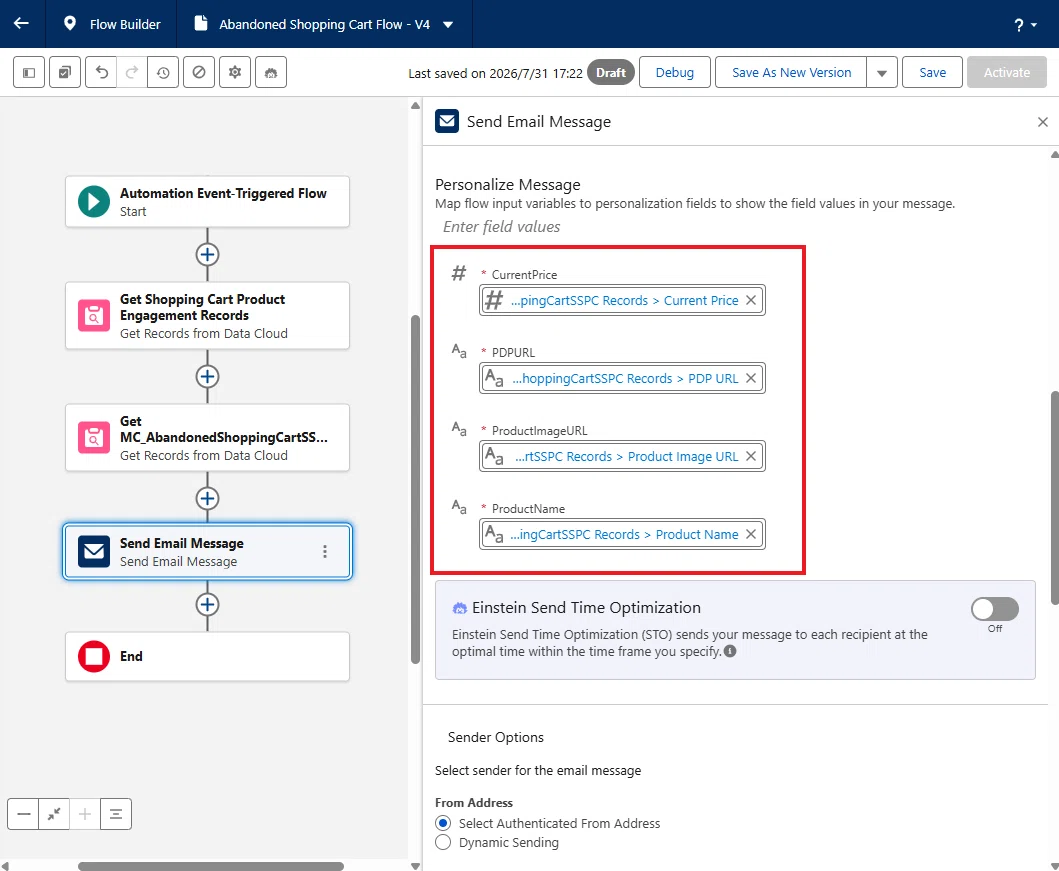1059x871 pixels.
Task: Click the MC_AbandonedShoppingCartSS node's pink icon
Action: [94, 438]
